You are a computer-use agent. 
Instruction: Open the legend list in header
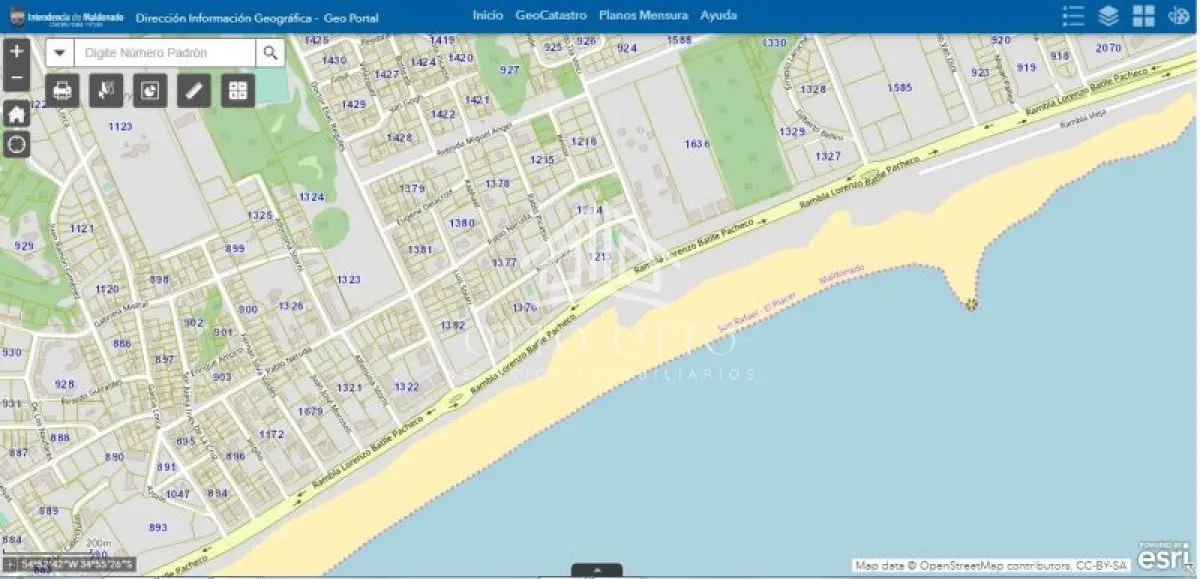pos(1073,16)
